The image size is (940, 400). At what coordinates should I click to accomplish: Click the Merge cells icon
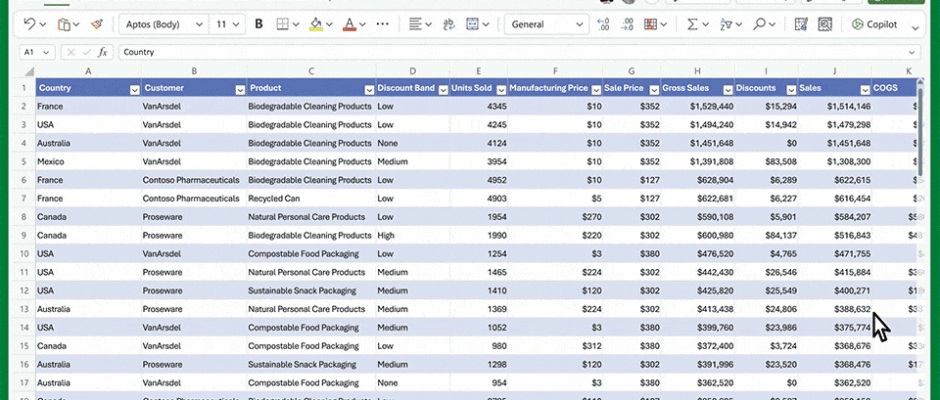[x=472, y=24]
